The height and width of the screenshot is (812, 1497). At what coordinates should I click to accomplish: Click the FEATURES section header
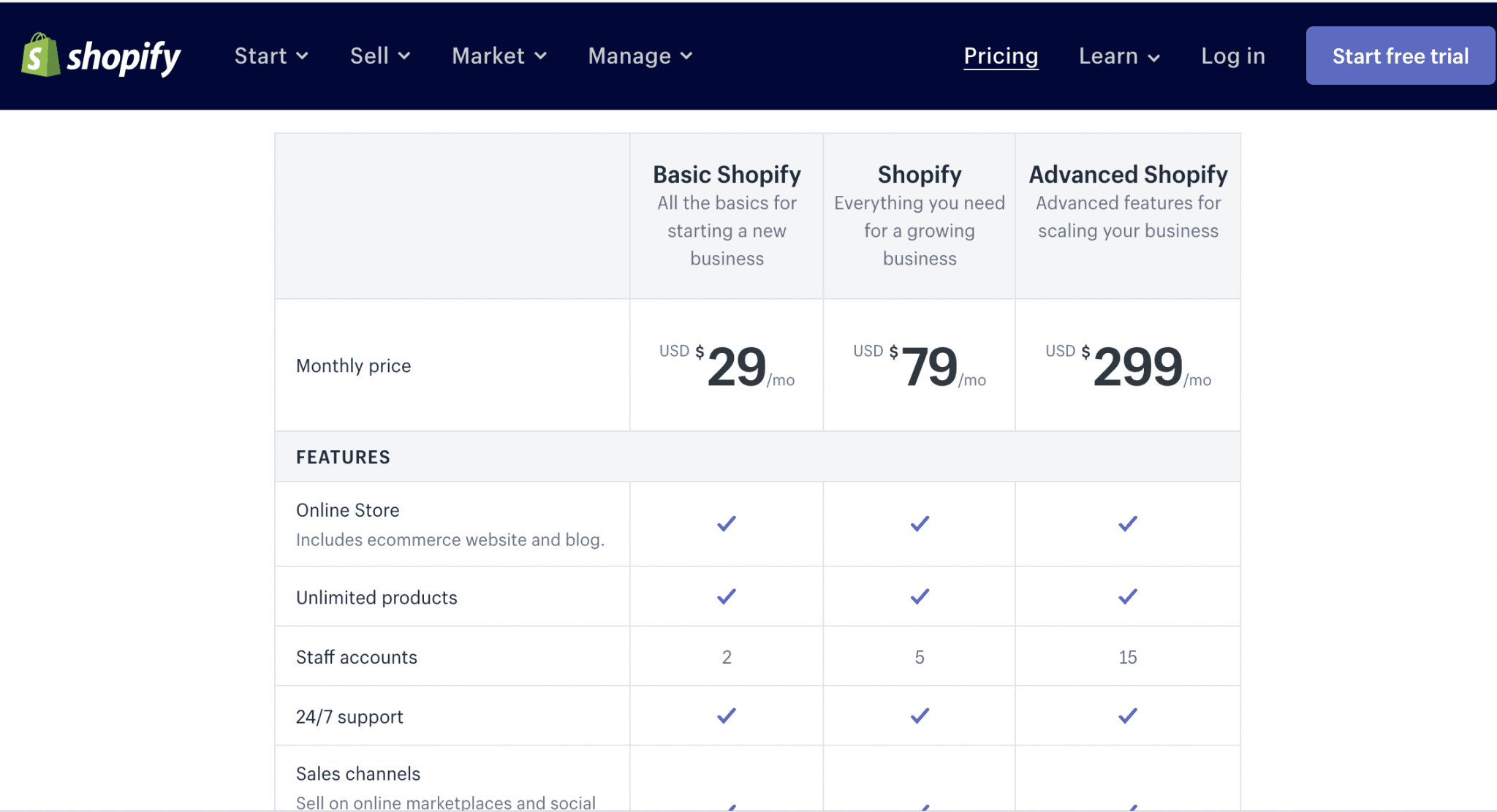tap(343, 456)
